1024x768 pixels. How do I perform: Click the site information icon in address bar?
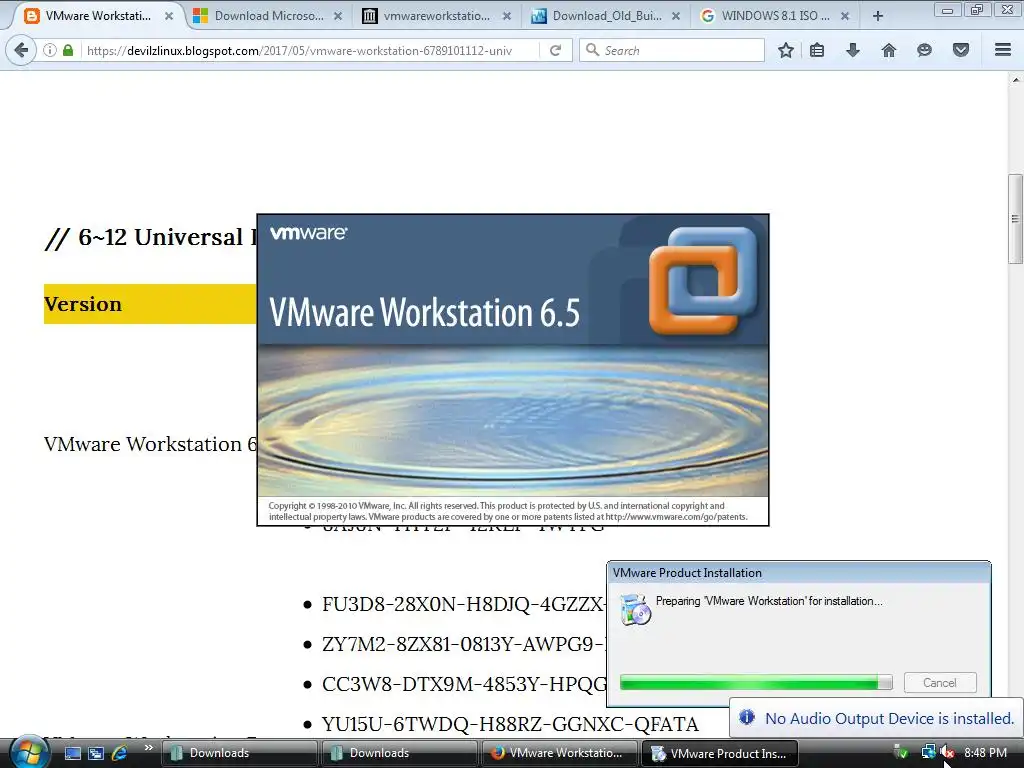coord(50,50)
